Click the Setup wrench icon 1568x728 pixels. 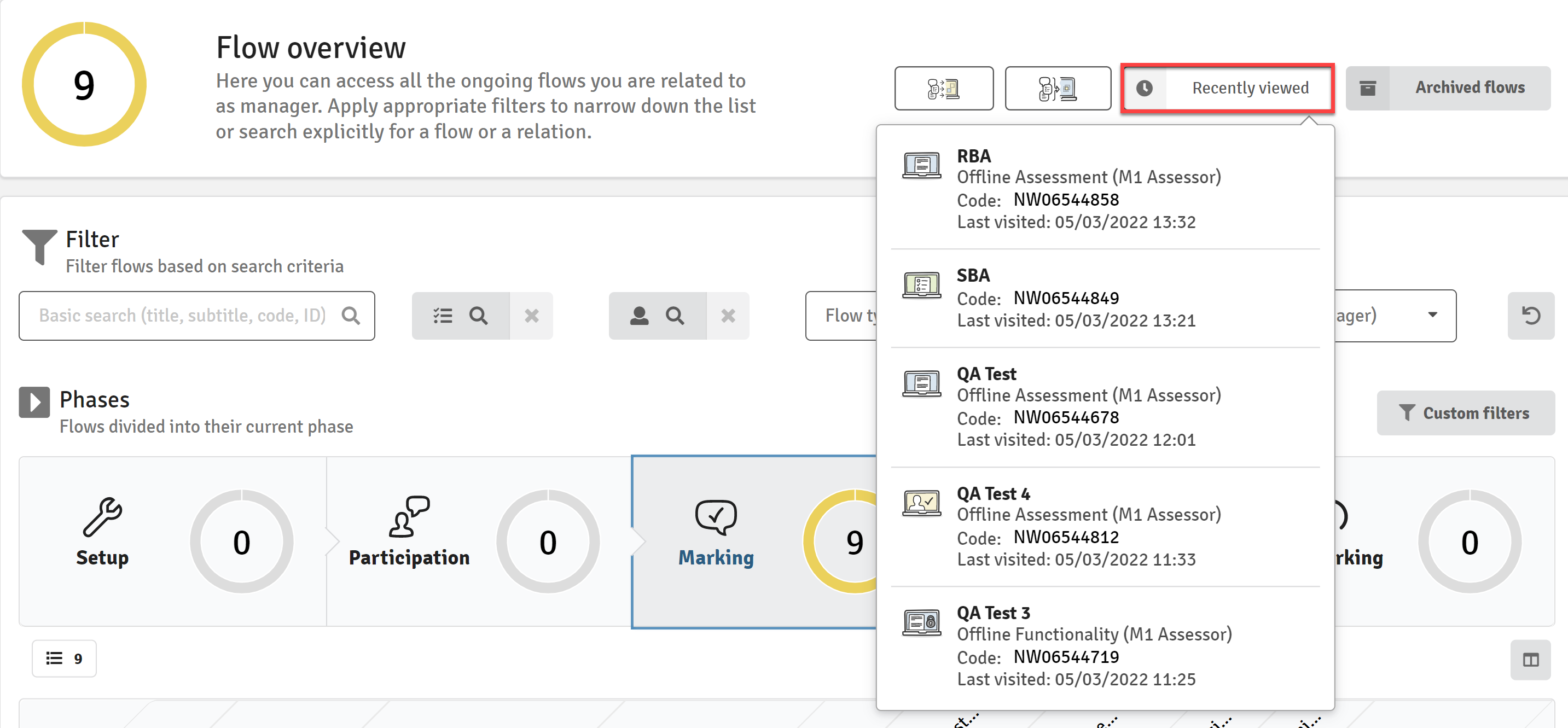102,517
